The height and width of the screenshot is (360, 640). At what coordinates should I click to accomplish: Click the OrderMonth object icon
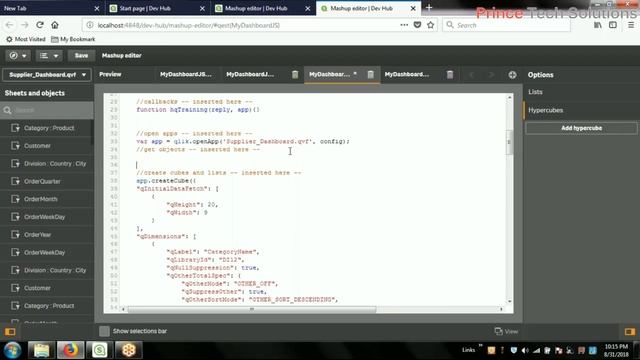[16, 199]
